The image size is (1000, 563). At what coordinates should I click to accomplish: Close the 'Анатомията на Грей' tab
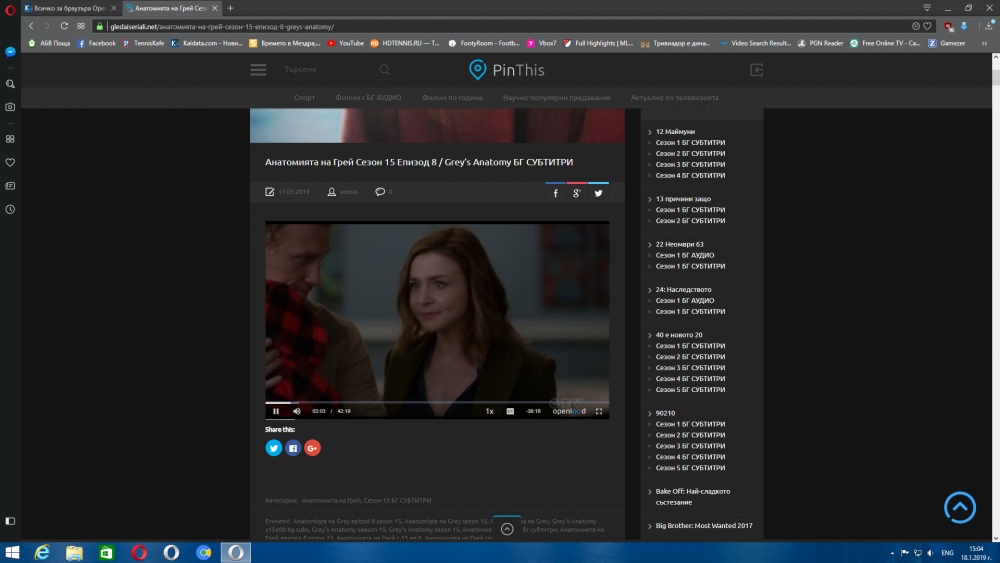tap(215, 8)
